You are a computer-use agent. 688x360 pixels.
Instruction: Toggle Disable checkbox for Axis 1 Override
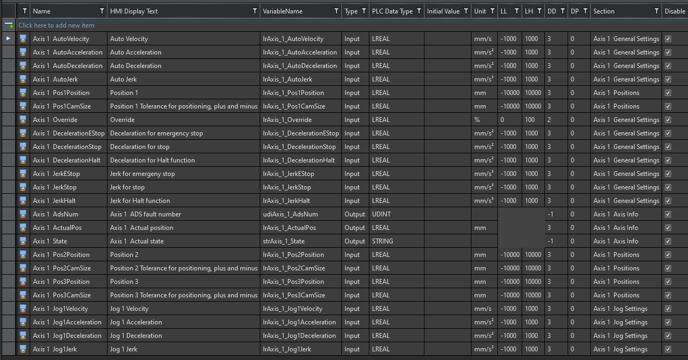point(668,120)
